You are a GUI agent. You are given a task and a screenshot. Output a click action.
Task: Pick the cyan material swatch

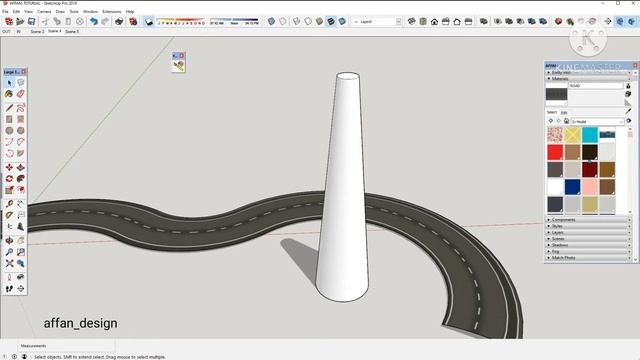(590, 135)
